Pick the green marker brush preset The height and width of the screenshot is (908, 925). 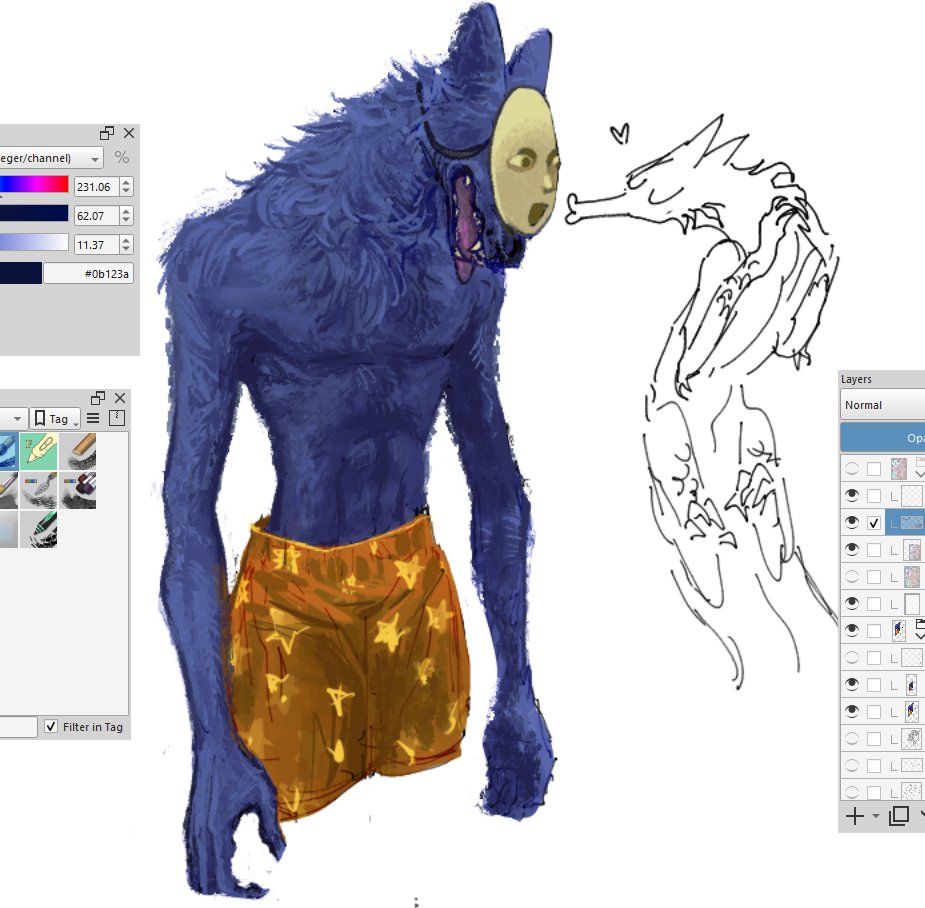38,529
